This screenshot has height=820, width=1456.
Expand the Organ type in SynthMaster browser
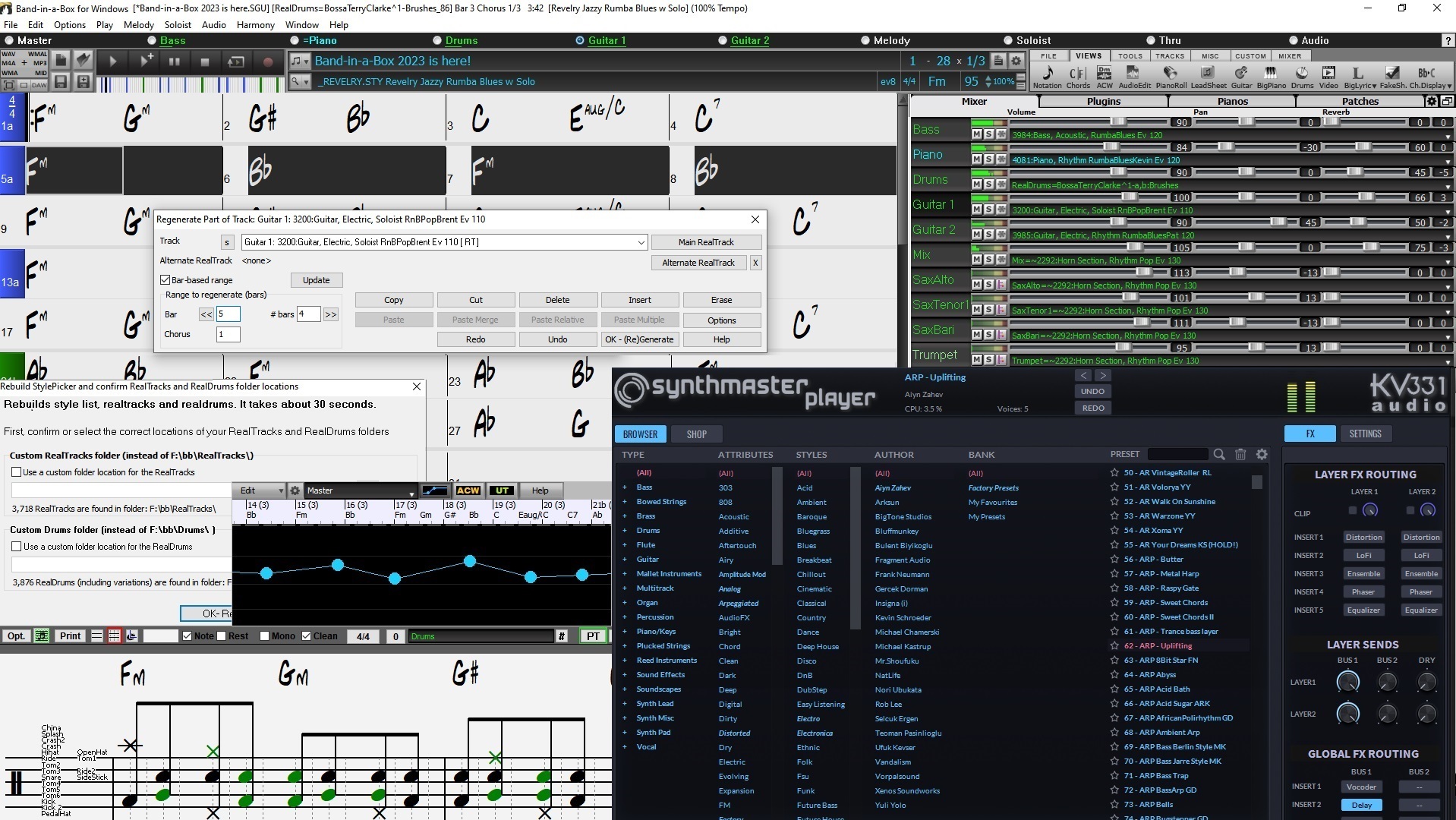625,603
